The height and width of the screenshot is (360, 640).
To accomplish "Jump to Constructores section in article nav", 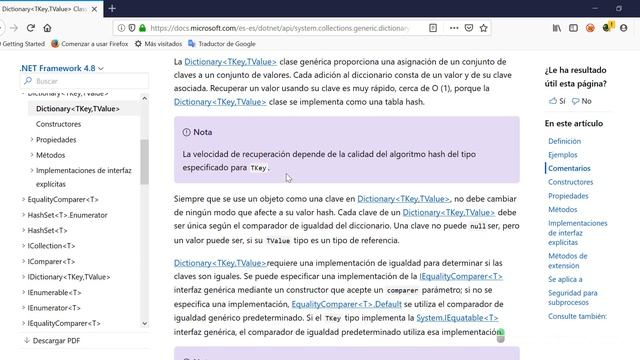I will point(571,182).
